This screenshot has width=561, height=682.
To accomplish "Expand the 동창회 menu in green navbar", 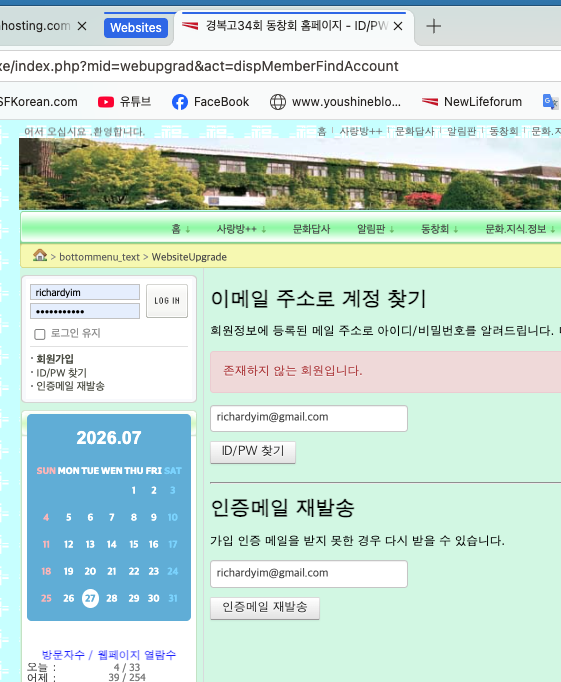I will [439, 229].
